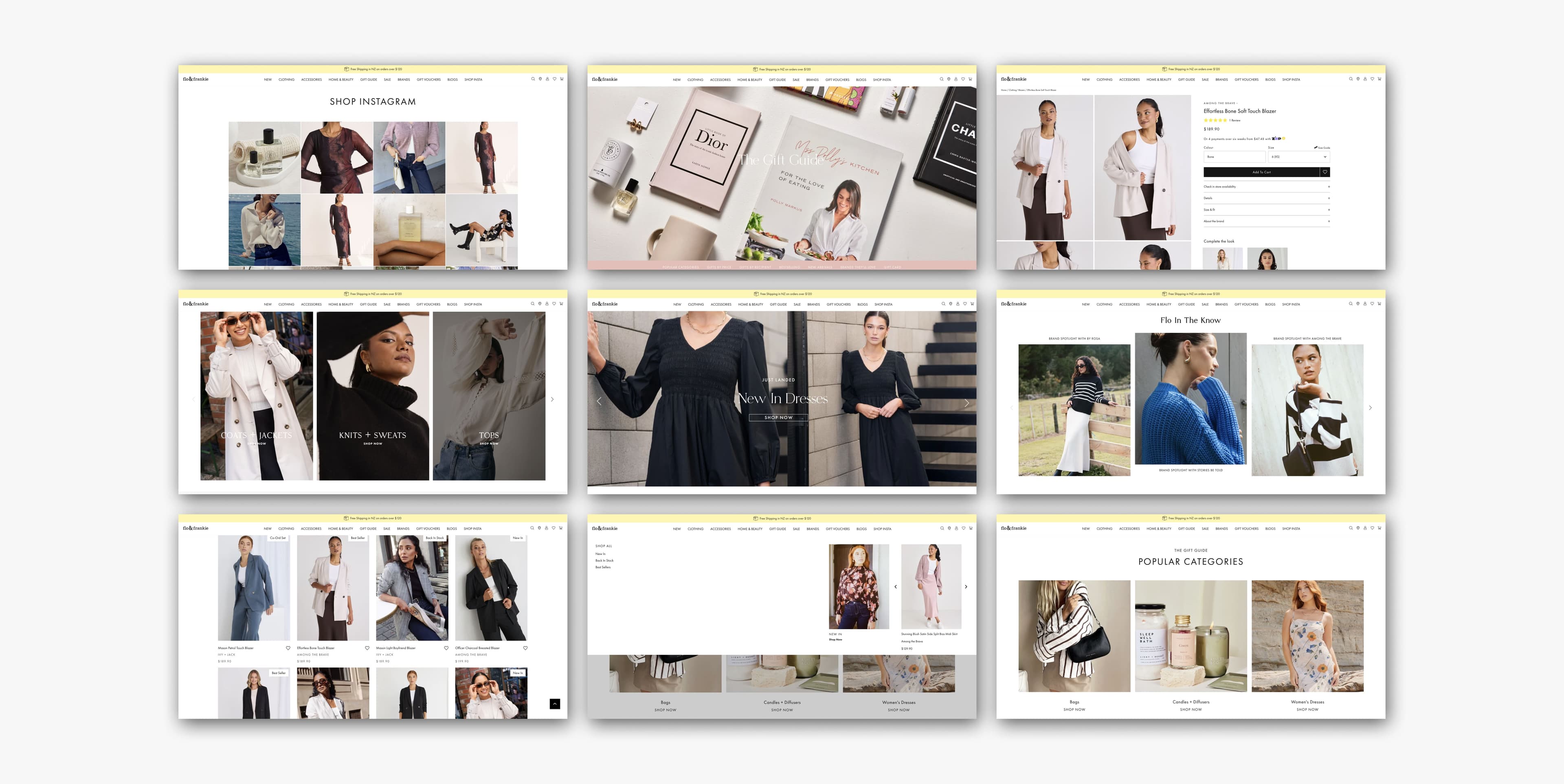Open Women's Dresses image on Popular Categories page
Viewport: 1564px width, 784px height.
1307,636
